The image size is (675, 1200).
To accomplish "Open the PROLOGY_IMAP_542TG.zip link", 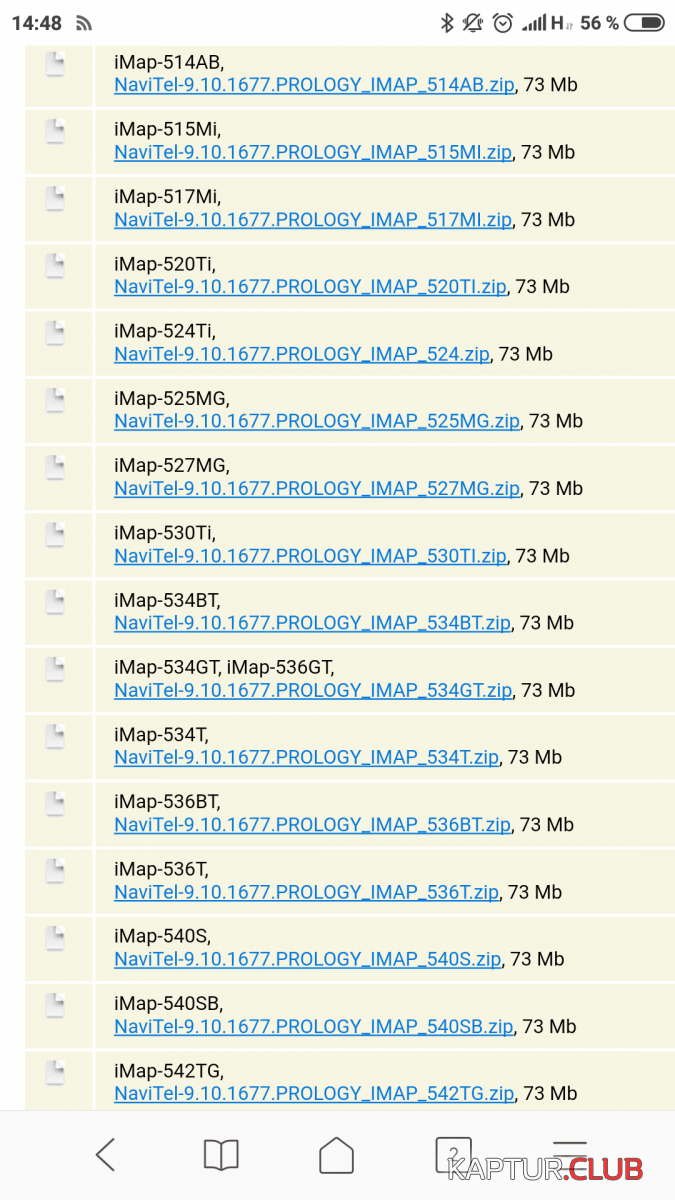I will point(314,1094).
